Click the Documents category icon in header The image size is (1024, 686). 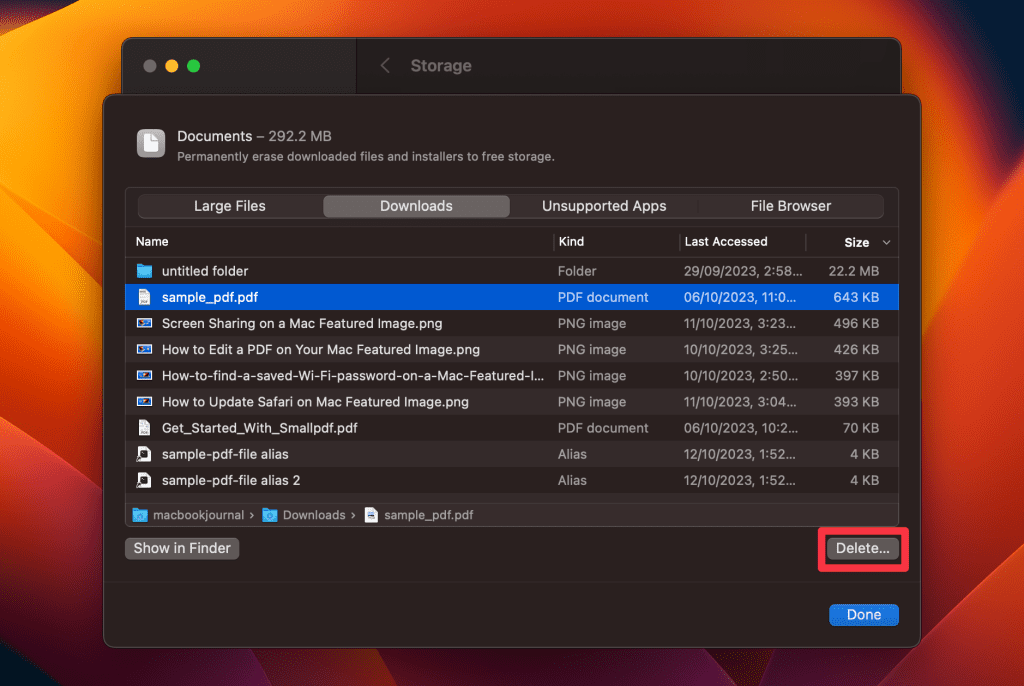(151, 144)
